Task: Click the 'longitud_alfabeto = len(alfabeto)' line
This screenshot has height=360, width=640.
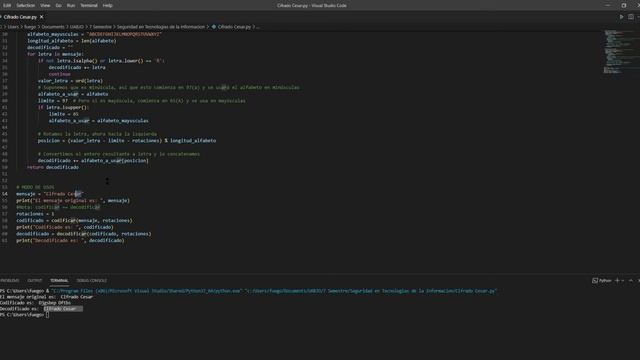Action: (x=71, y=41)
